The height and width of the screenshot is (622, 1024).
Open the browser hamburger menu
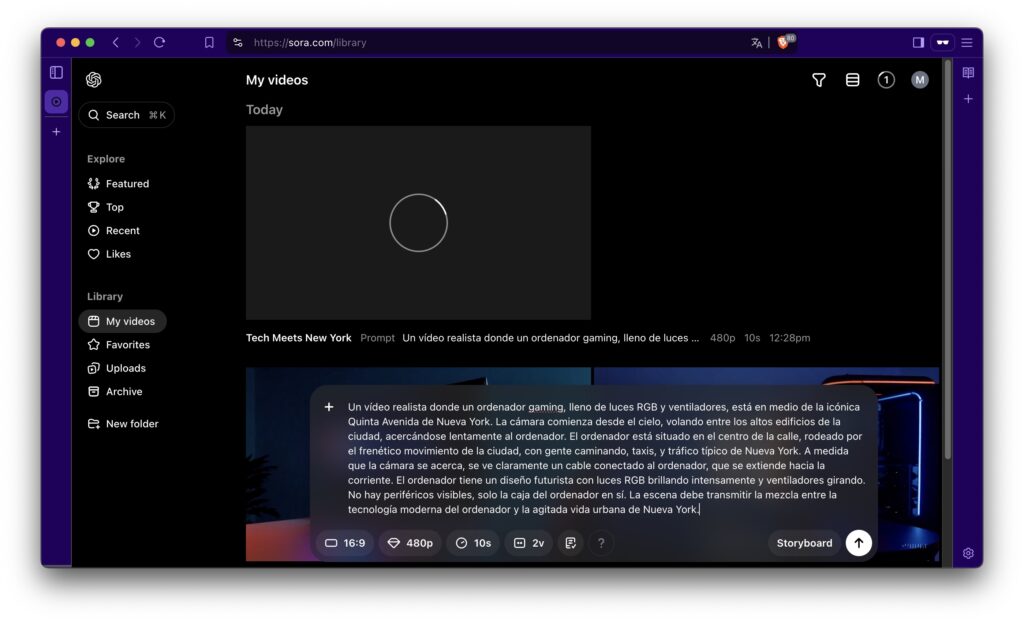point(967,42)
